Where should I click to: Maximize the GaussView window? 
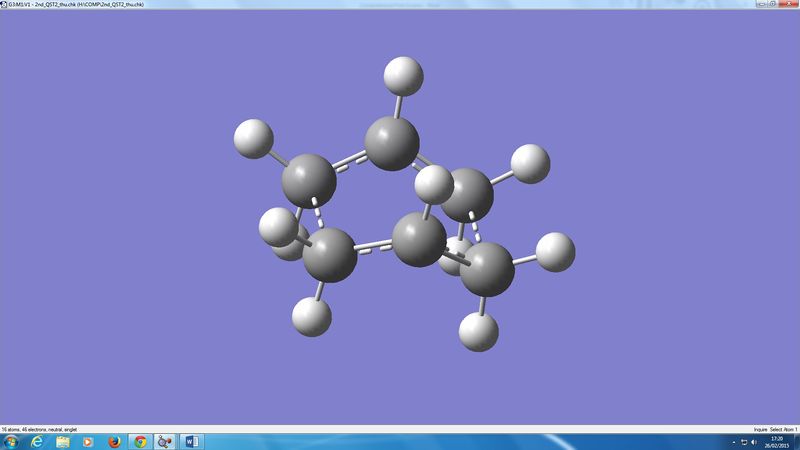pos(773,4)
